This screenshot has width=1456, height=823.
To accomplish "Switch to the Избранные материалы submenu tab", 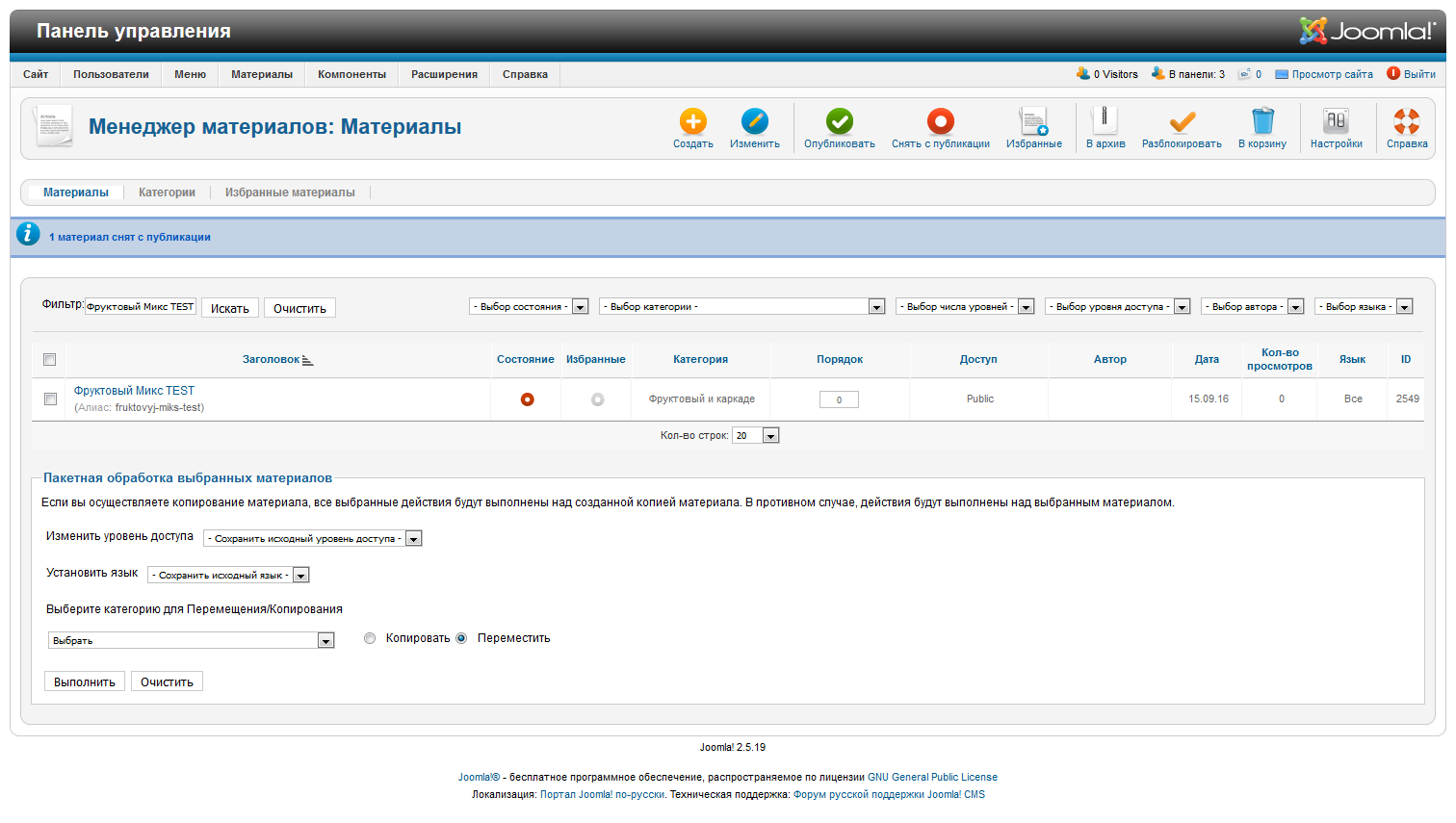I will coord(290,193).
